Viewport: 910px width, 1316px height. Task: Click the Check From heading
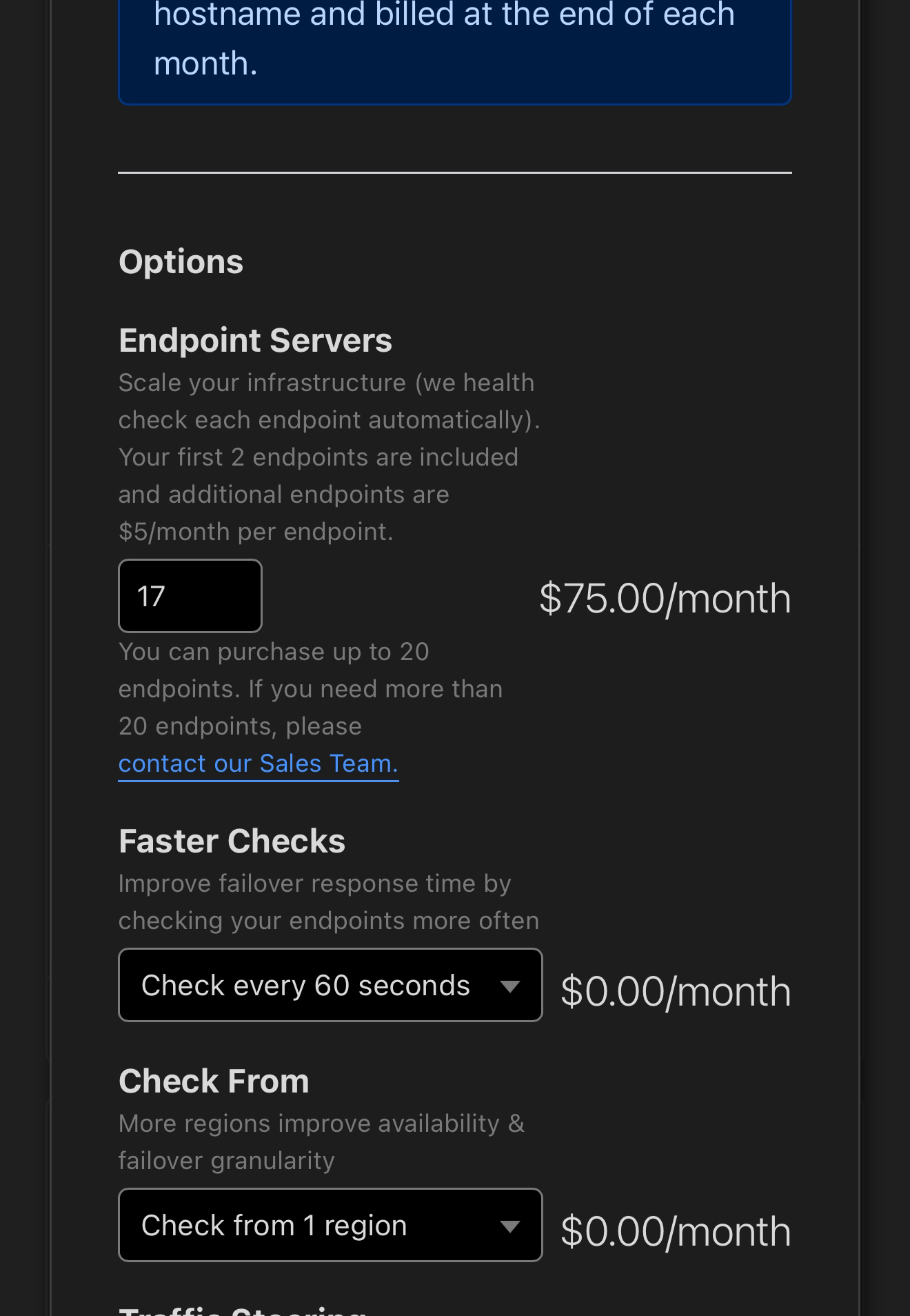214,1081
